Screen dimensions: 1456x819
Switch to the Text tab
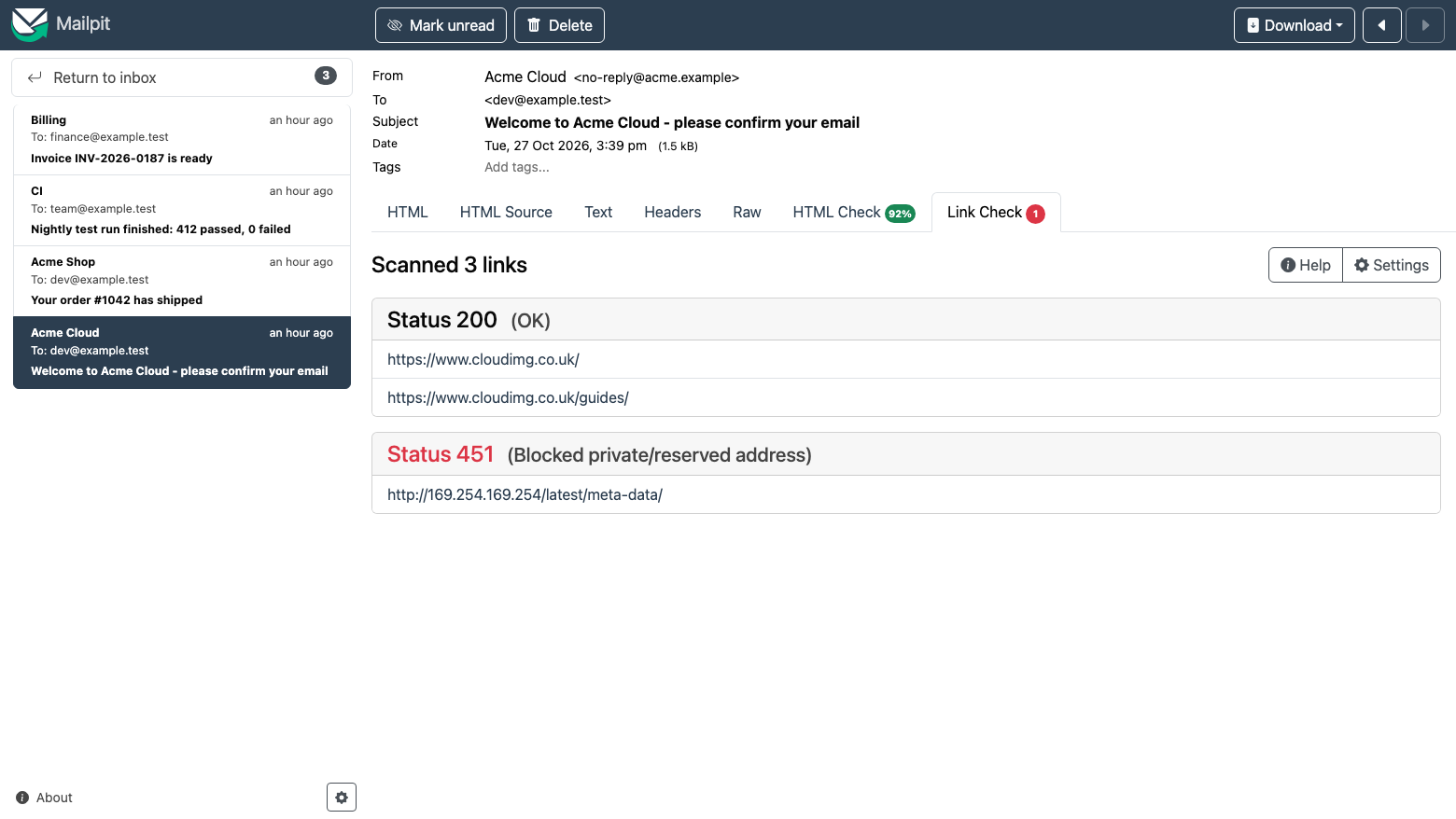[x=598, y=213]
